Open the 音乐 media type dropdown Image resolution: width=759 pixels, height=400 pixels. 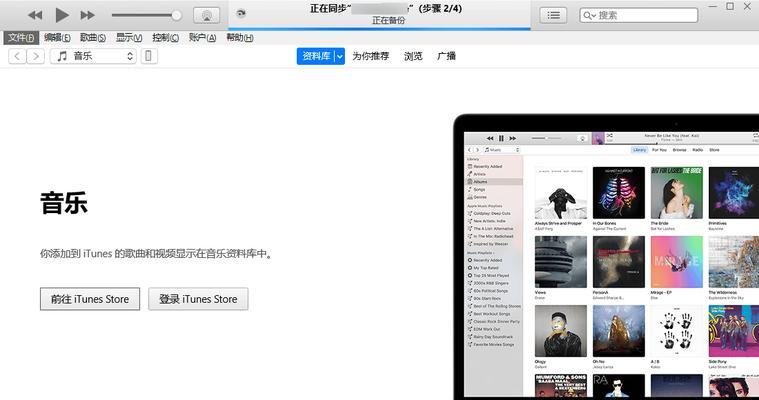(x=93, y=56)
